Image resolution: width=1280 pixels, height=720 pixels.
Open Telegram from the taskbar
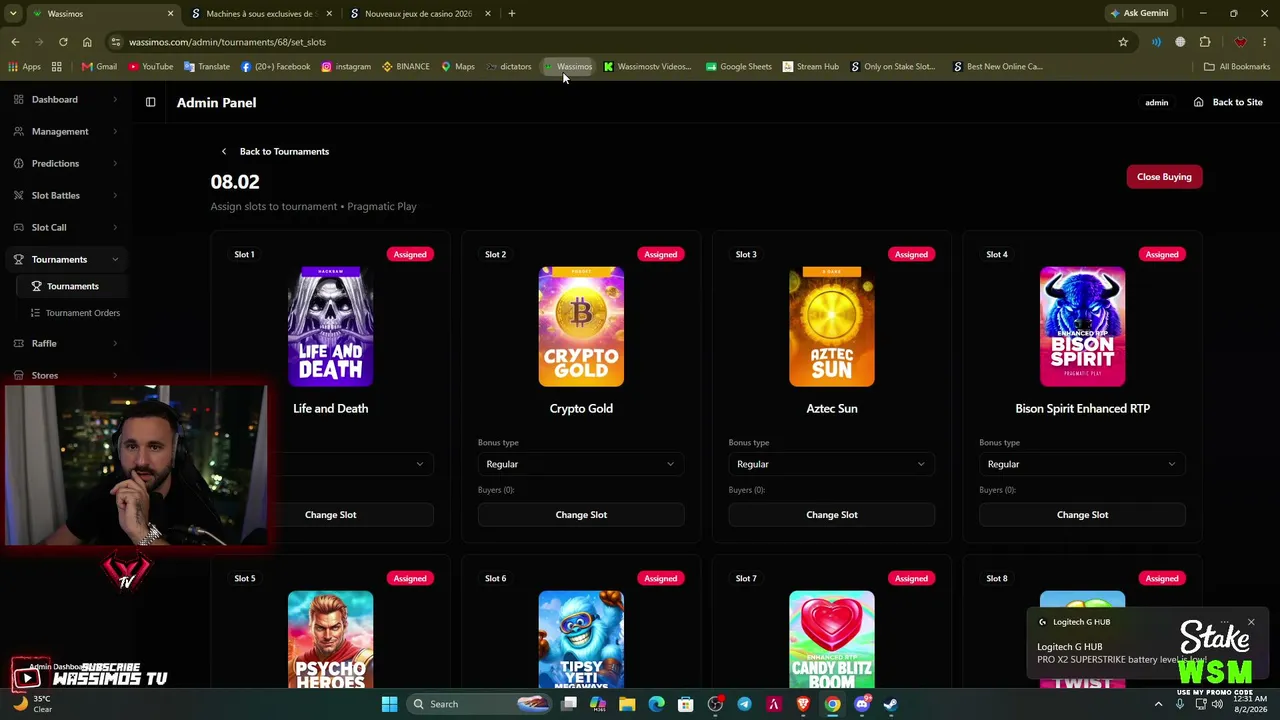coord(744,704)
